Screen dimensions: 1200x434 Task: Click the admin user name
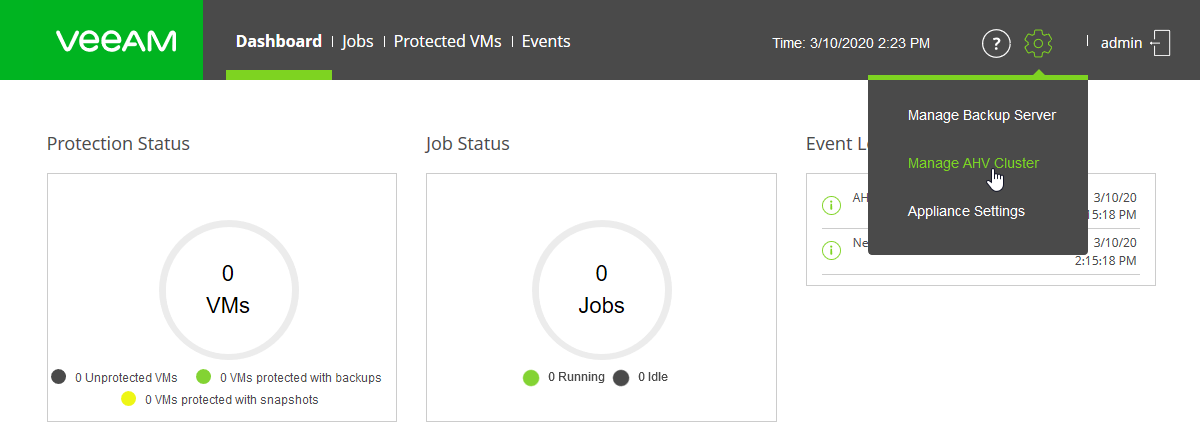pos(1122,43)
